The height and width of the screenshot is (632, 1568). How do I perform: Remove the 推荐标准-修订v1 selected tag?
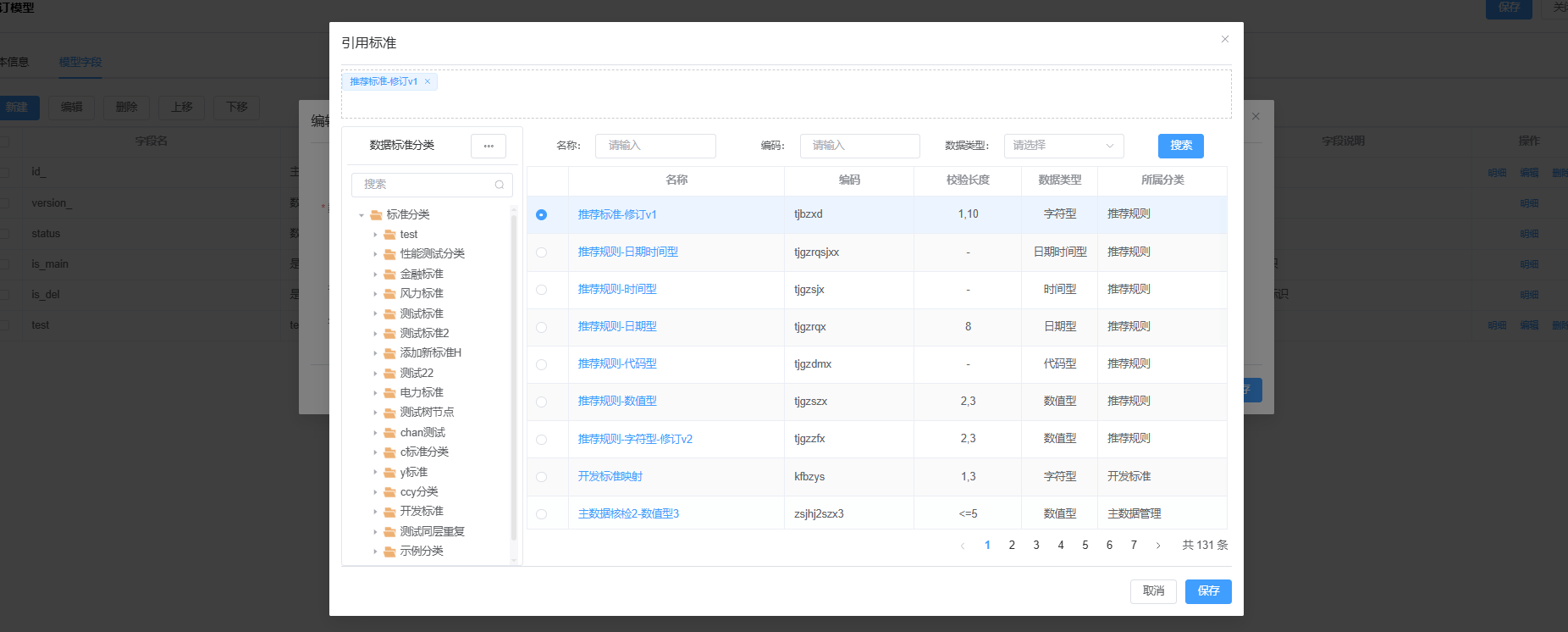(428, 81)
